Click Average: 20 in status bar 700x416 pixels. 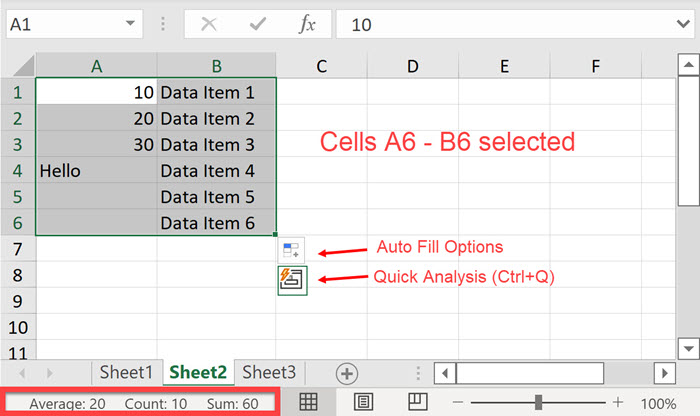[67, 404]
